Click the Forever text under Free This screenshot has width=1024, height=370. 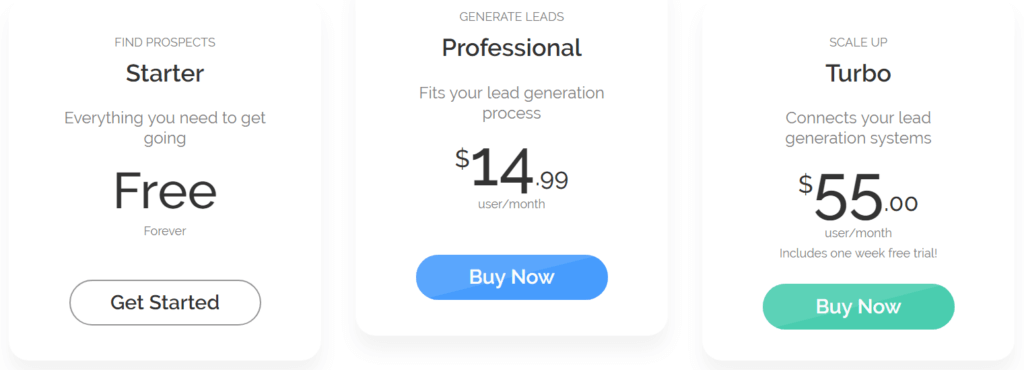[x=165, y=231]
